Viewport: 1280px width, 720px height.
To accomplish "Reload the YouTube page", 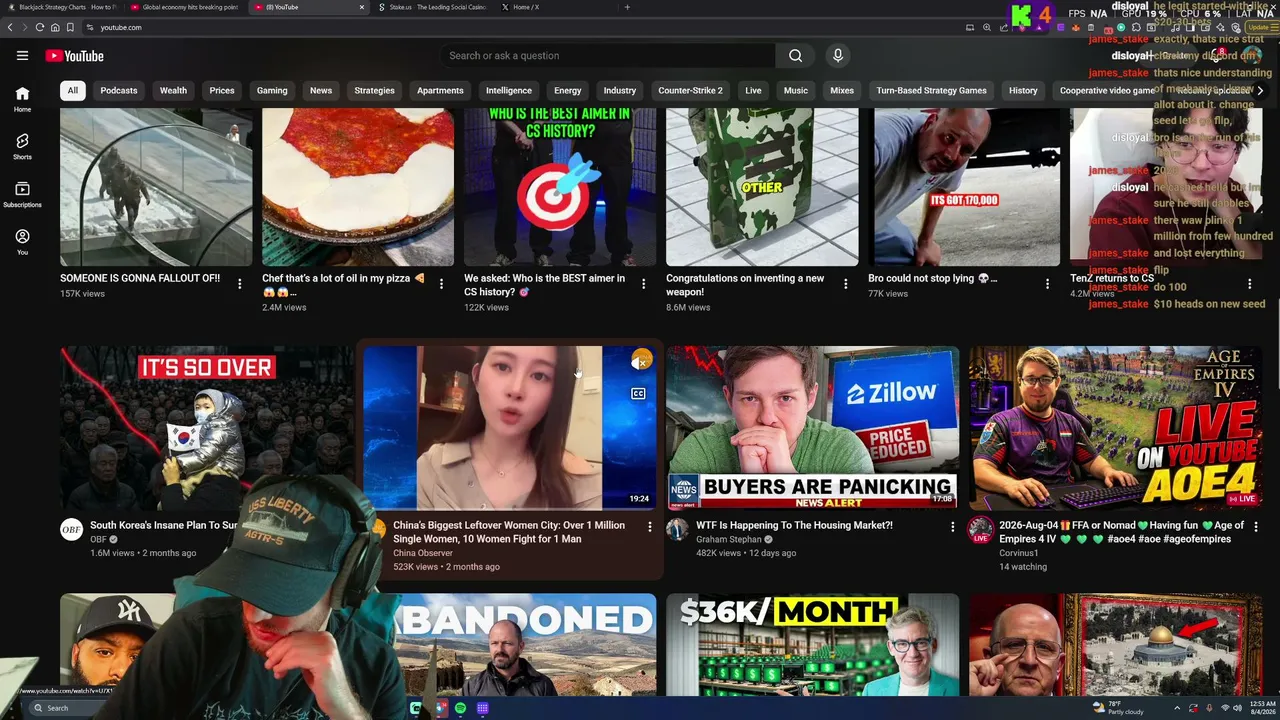I will click(39, 27).
